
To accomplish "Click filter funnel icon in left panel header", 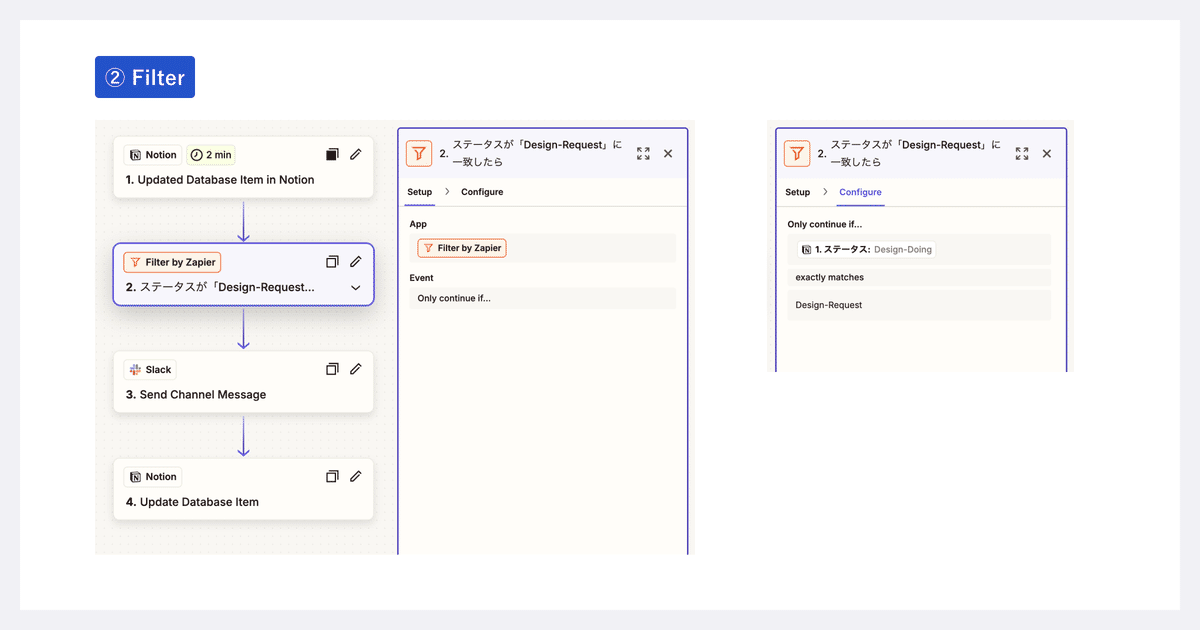I will 419,153.
